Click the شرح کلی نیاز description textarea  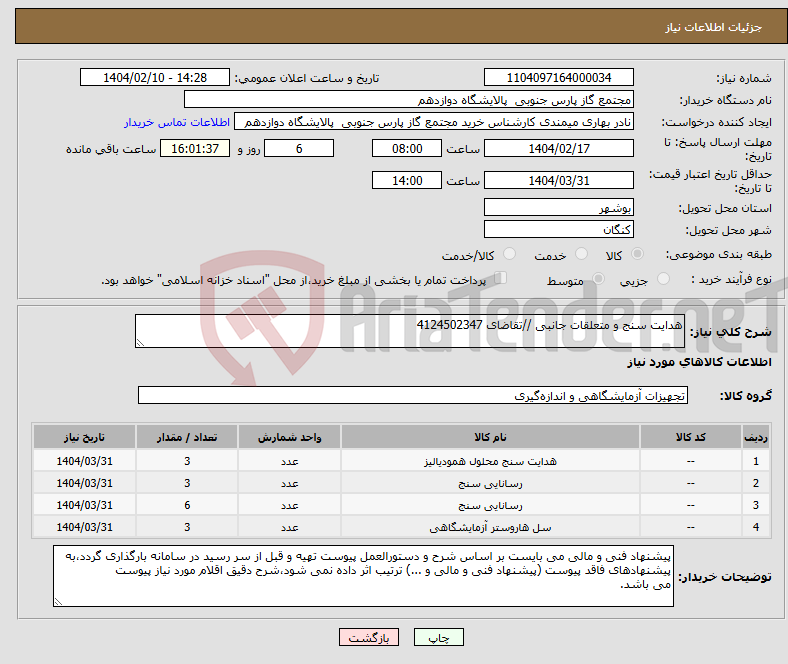pyautogui.click(x=410, y=331)
